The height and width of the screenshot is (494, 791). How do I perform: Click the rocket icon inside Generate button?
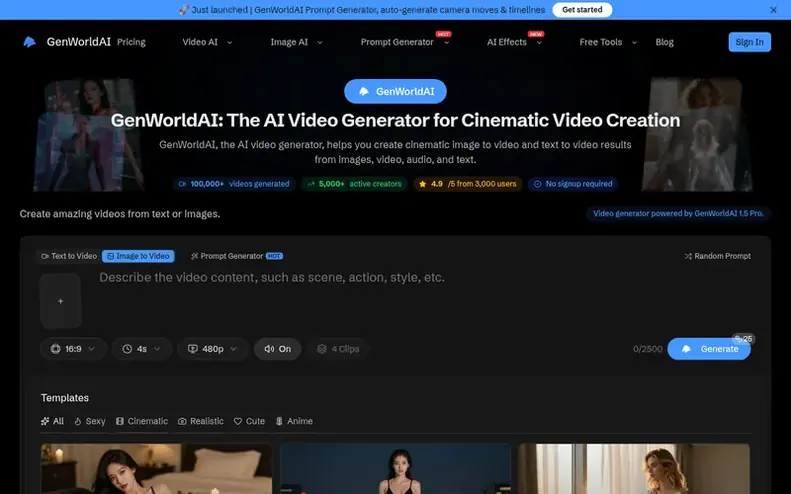(687, 349)
